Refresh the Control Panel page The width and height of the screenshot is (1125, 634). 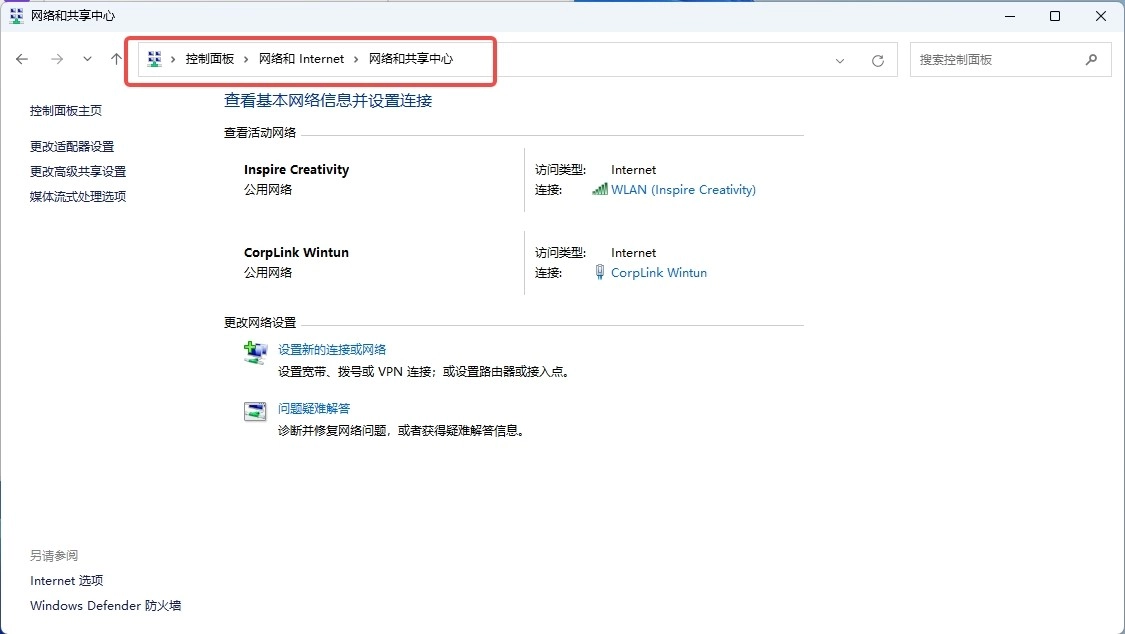point(878,60)
